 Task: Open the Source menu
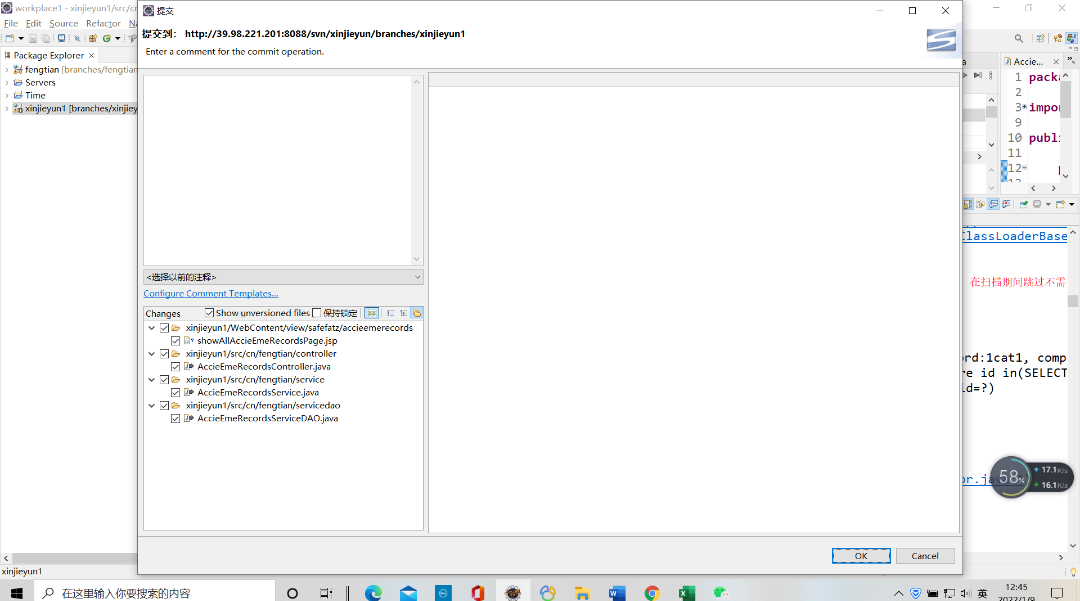click(x=63, y=23)
